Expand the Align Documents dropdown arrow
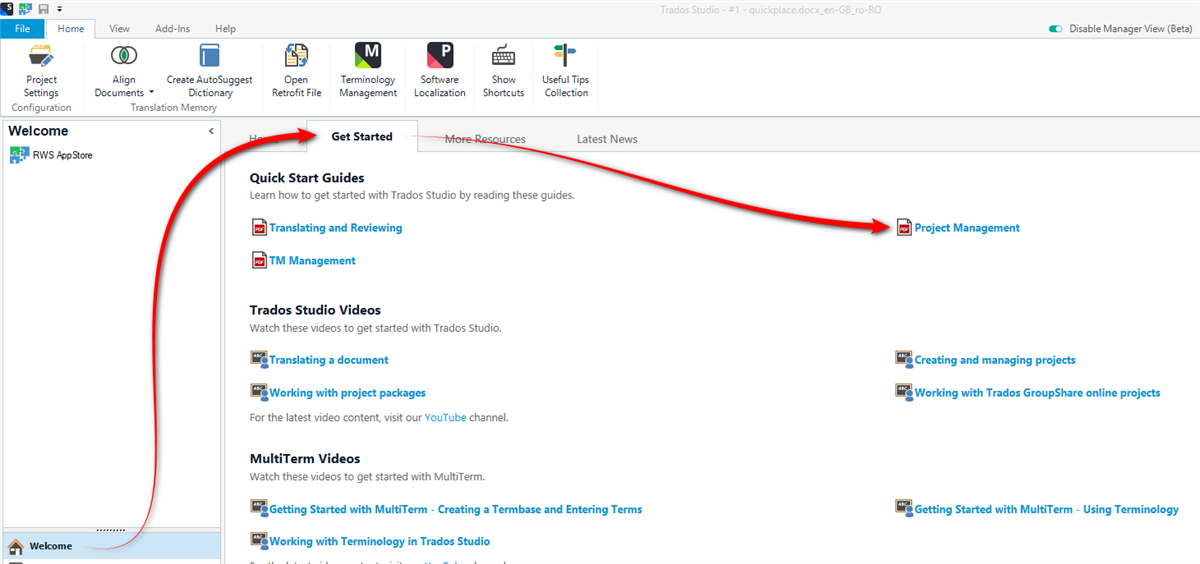The height and width of the screenshot is (564, 1200). coord(151,93)
